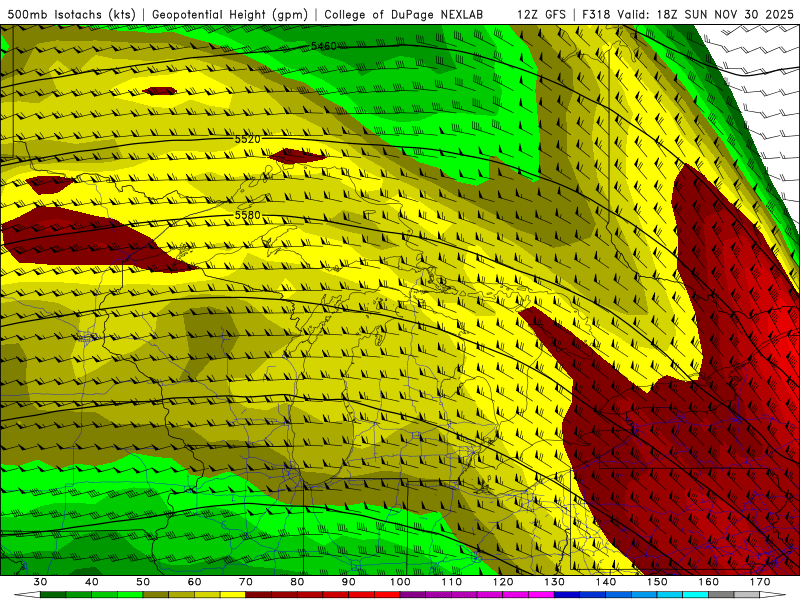Click the 60 value on the color scale
Viewport: 800px width, 600px height.
tap(194, 582)
